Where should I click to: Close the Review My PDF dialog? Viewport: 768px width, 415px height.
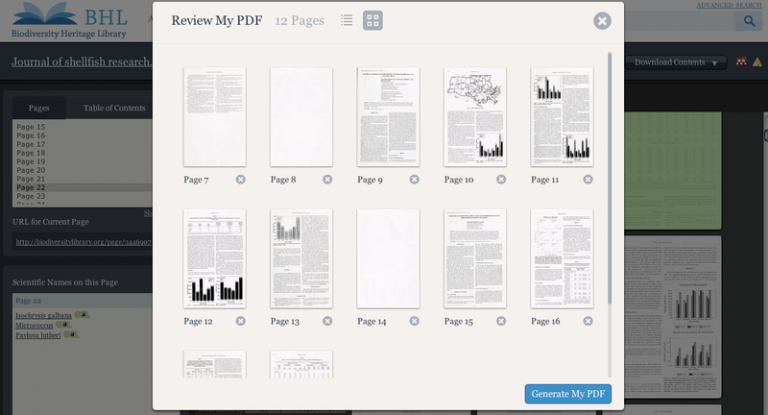pyautogui.click(x=602, y=21)
